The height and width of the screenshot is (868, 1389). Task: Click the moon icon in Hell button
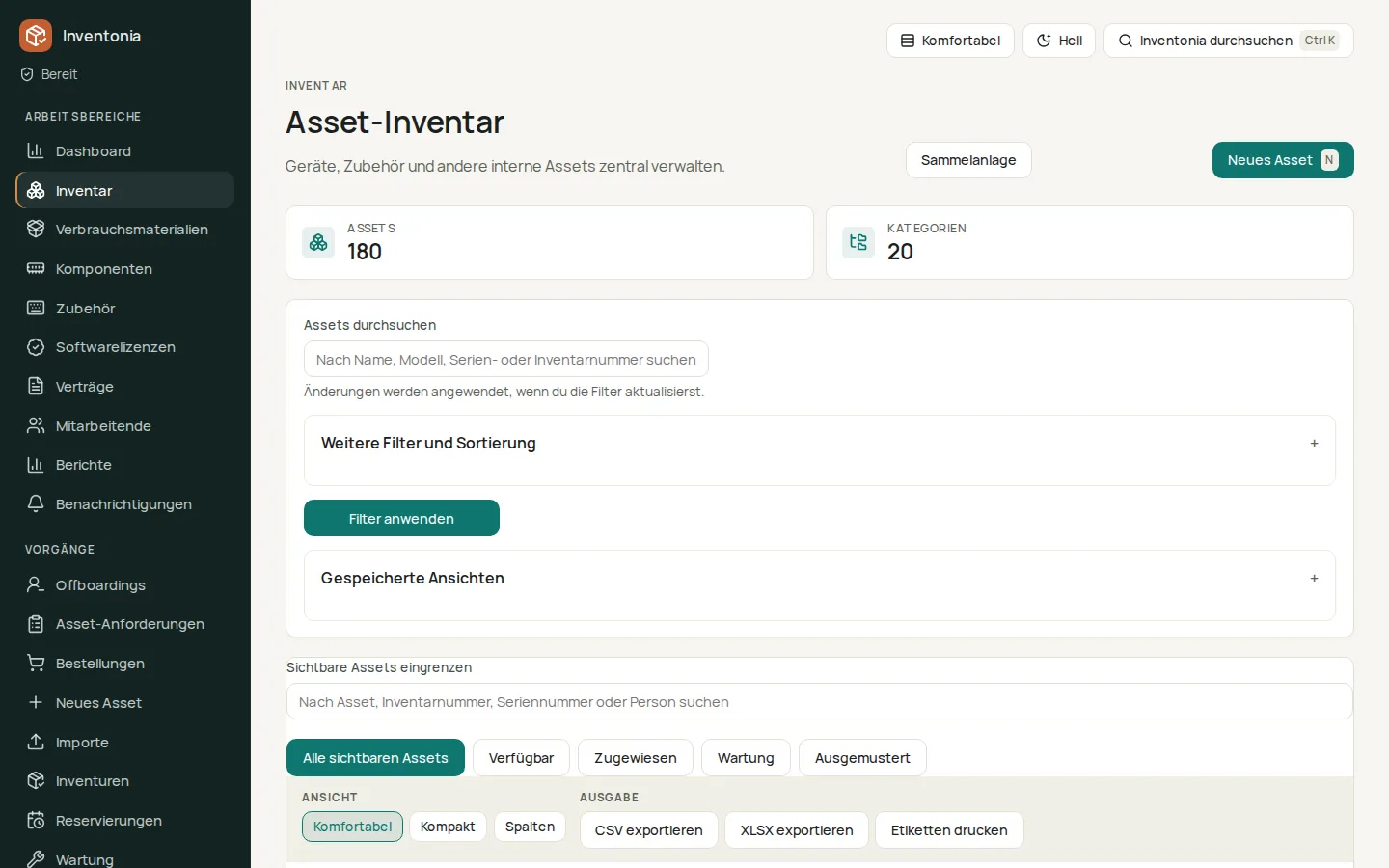click(1044, 41)
